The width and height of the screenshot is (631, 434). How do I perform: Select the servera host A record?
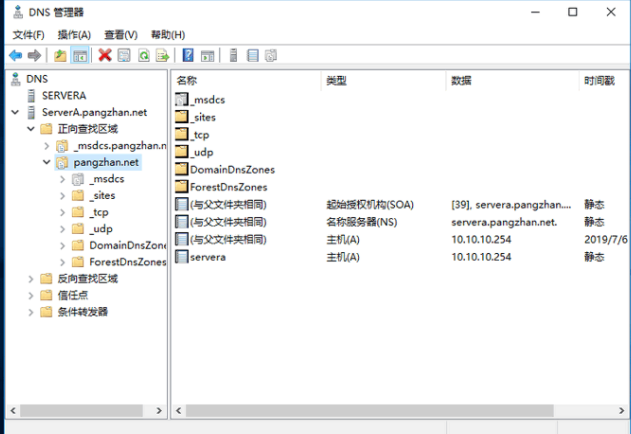[400, 257]
